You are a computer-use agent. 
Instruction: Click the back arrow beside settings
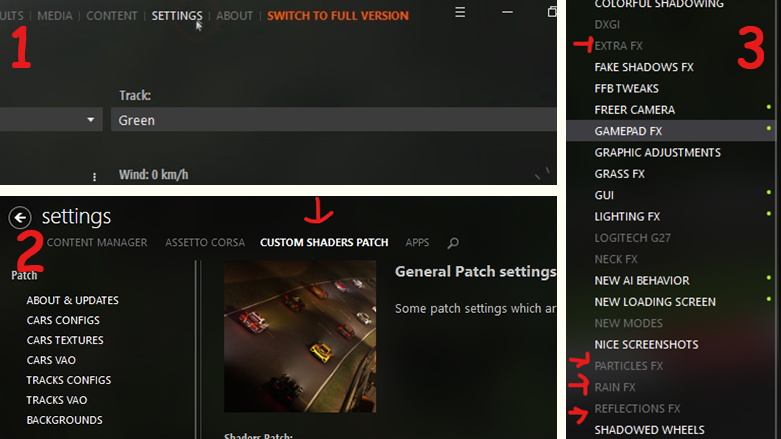(20, 217)
